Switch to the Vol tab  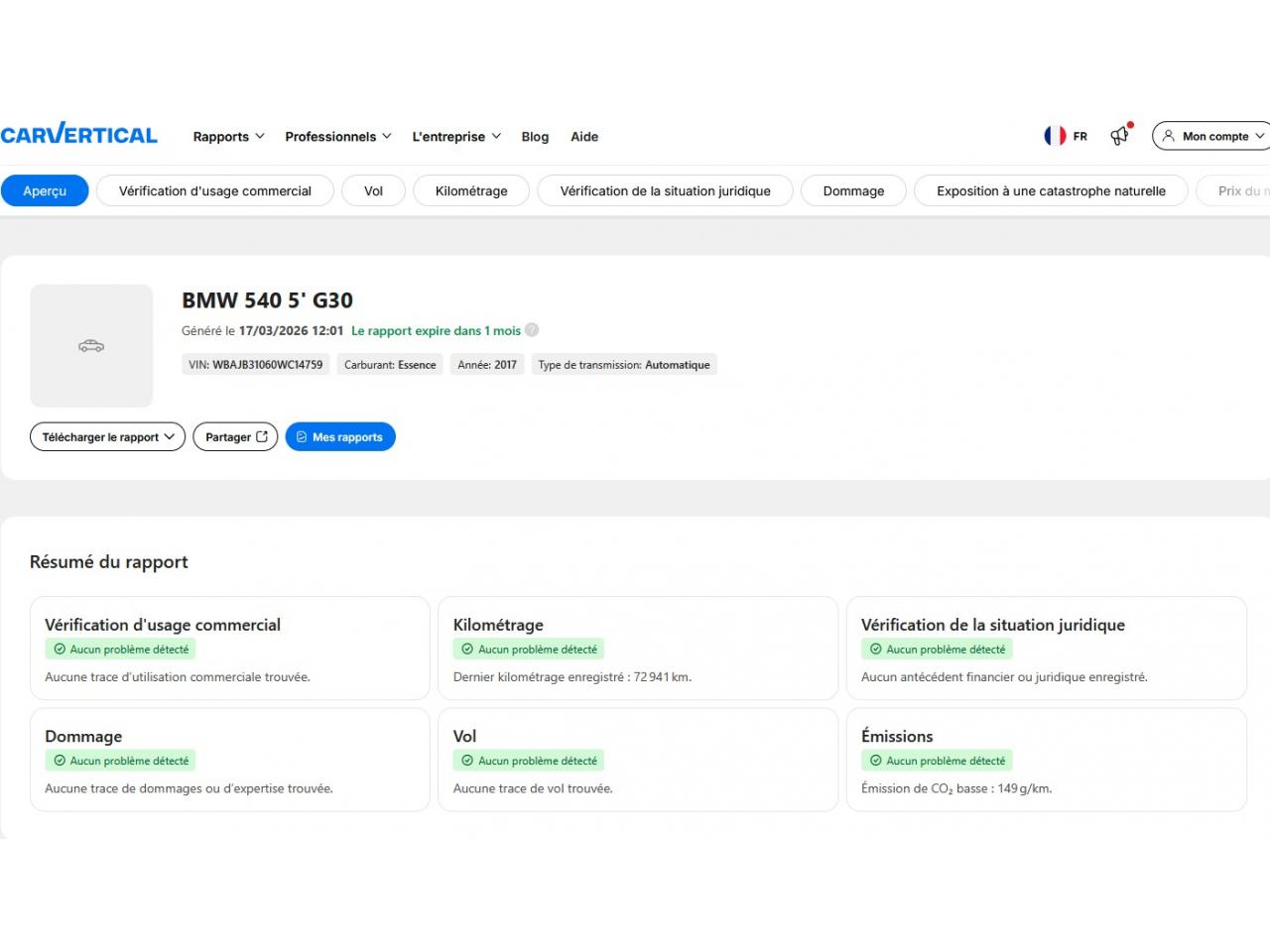pyautogui.click(x=373, y=191)
